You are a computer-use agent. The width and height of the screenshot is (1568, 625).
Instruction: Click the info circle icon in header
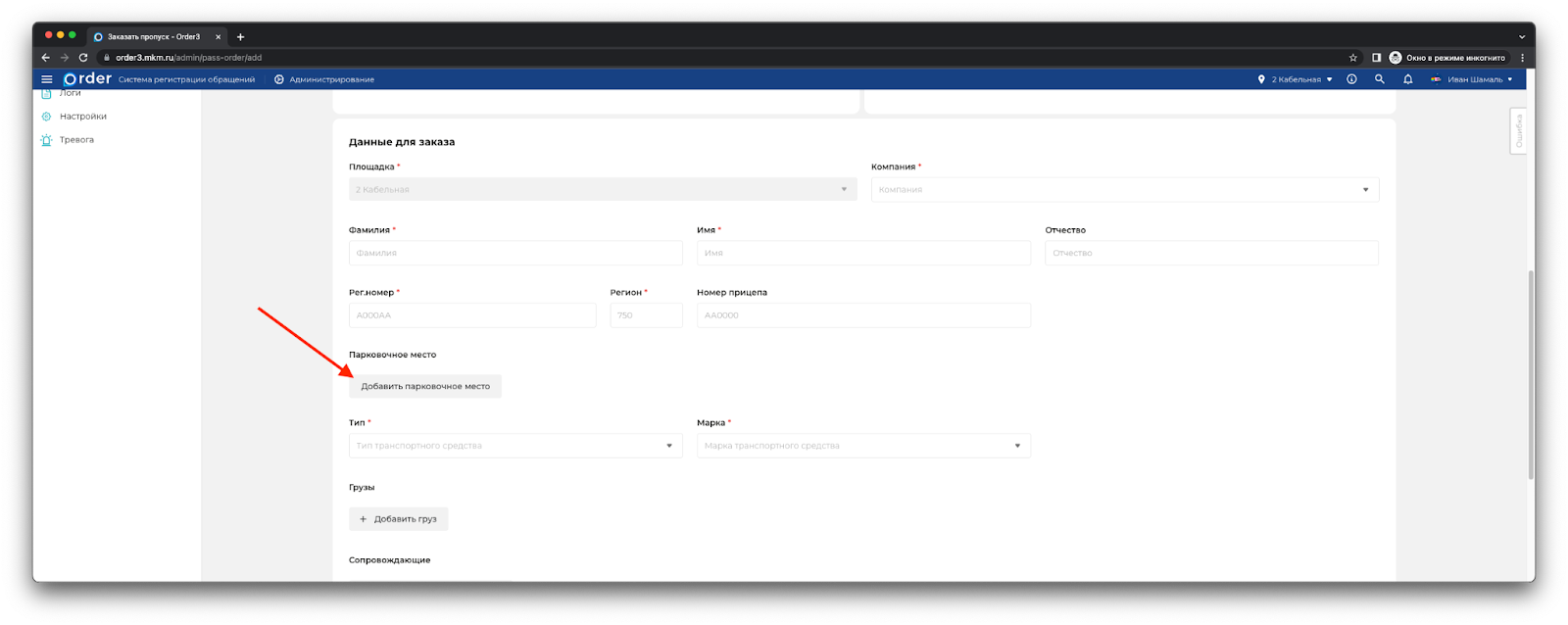point(1351,79)
